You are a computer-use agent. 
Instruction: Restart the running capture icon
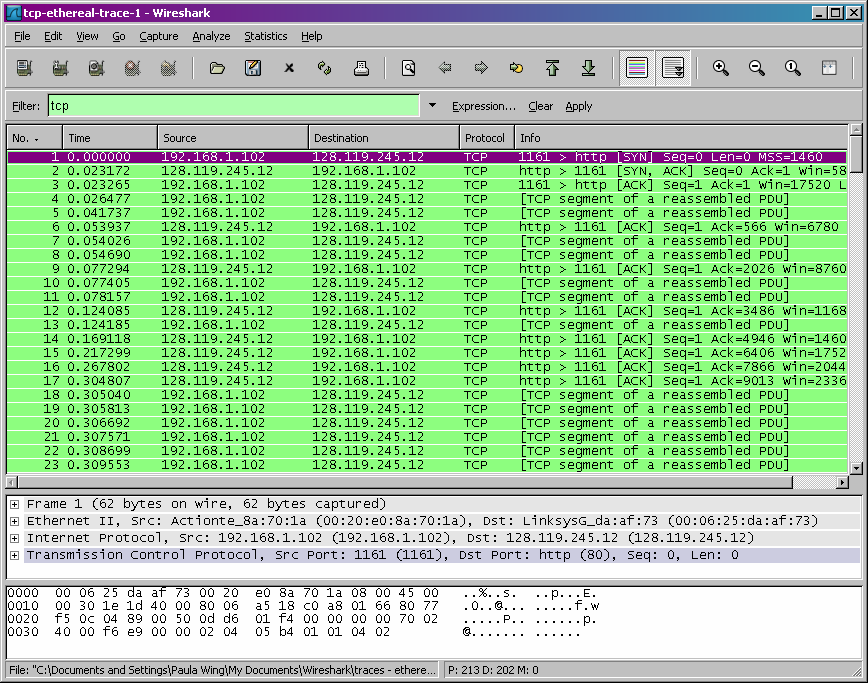click(168, 68)
